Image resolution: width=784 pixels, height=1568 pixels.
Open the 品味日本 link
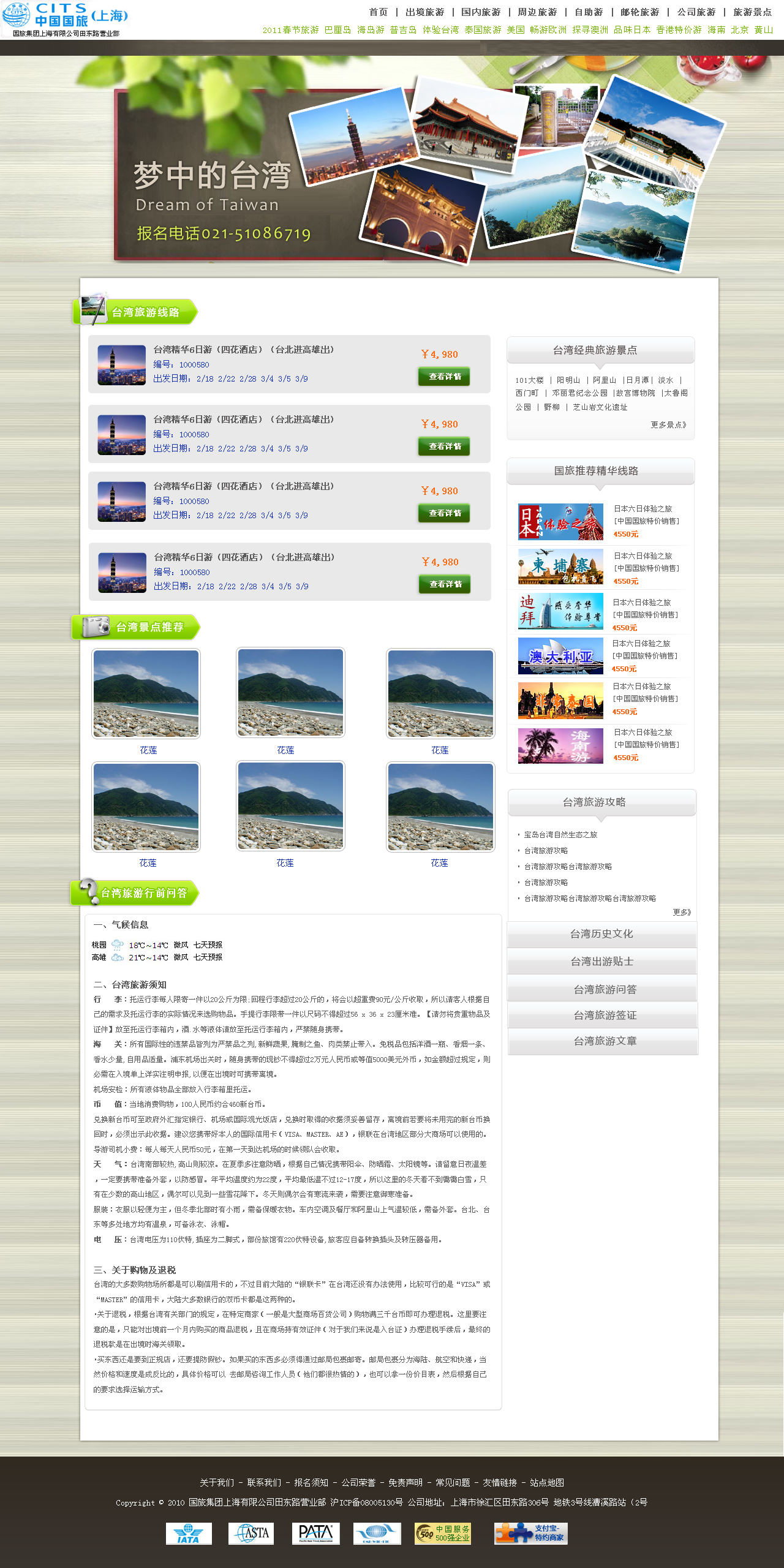tap(633, 30)
